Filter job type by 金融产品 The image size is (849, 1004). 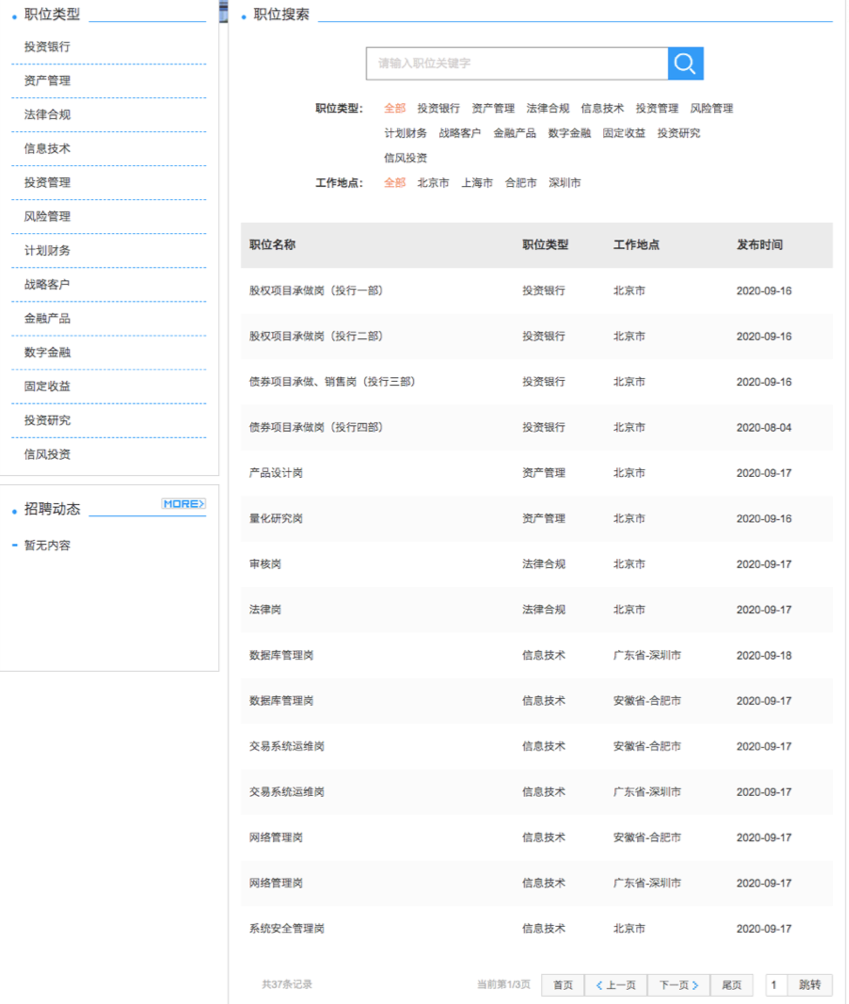515,133
